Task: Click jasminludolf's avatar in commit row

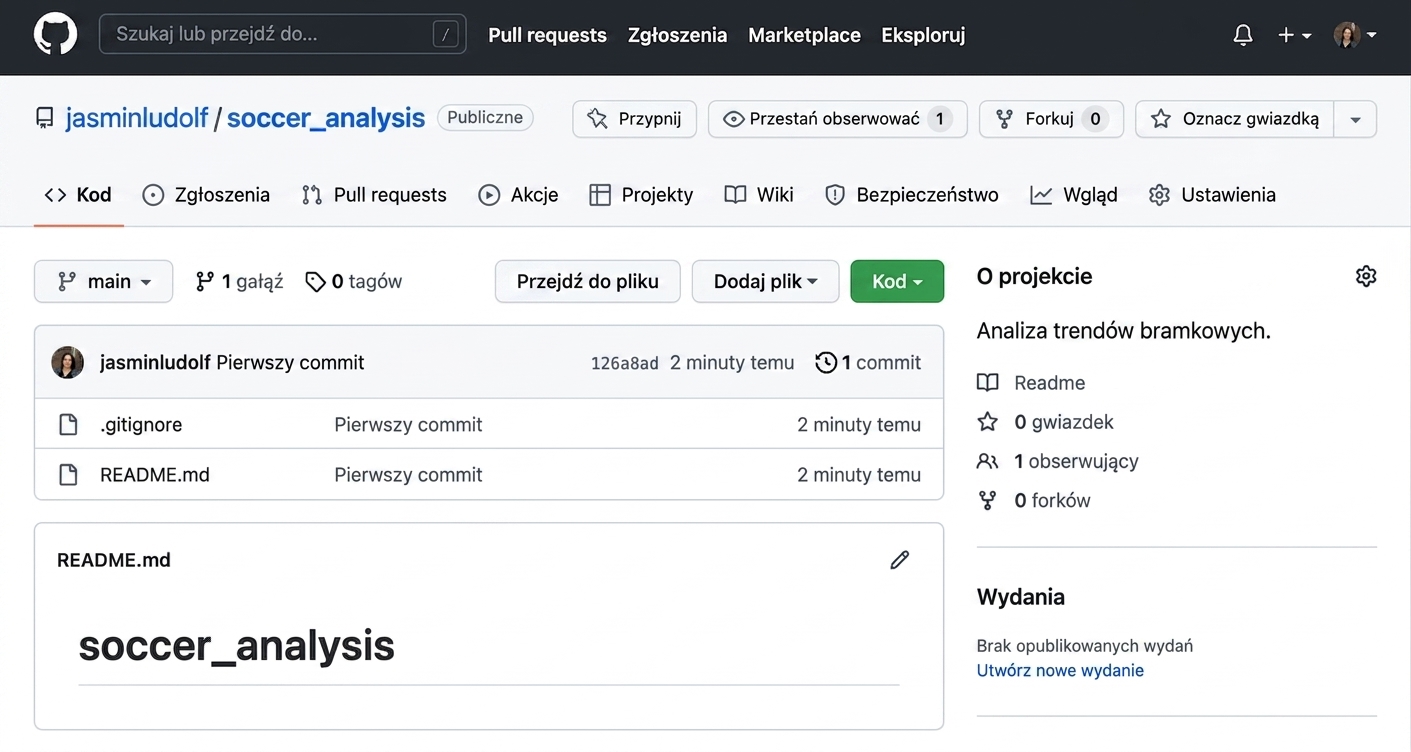Action: point(68,362)
